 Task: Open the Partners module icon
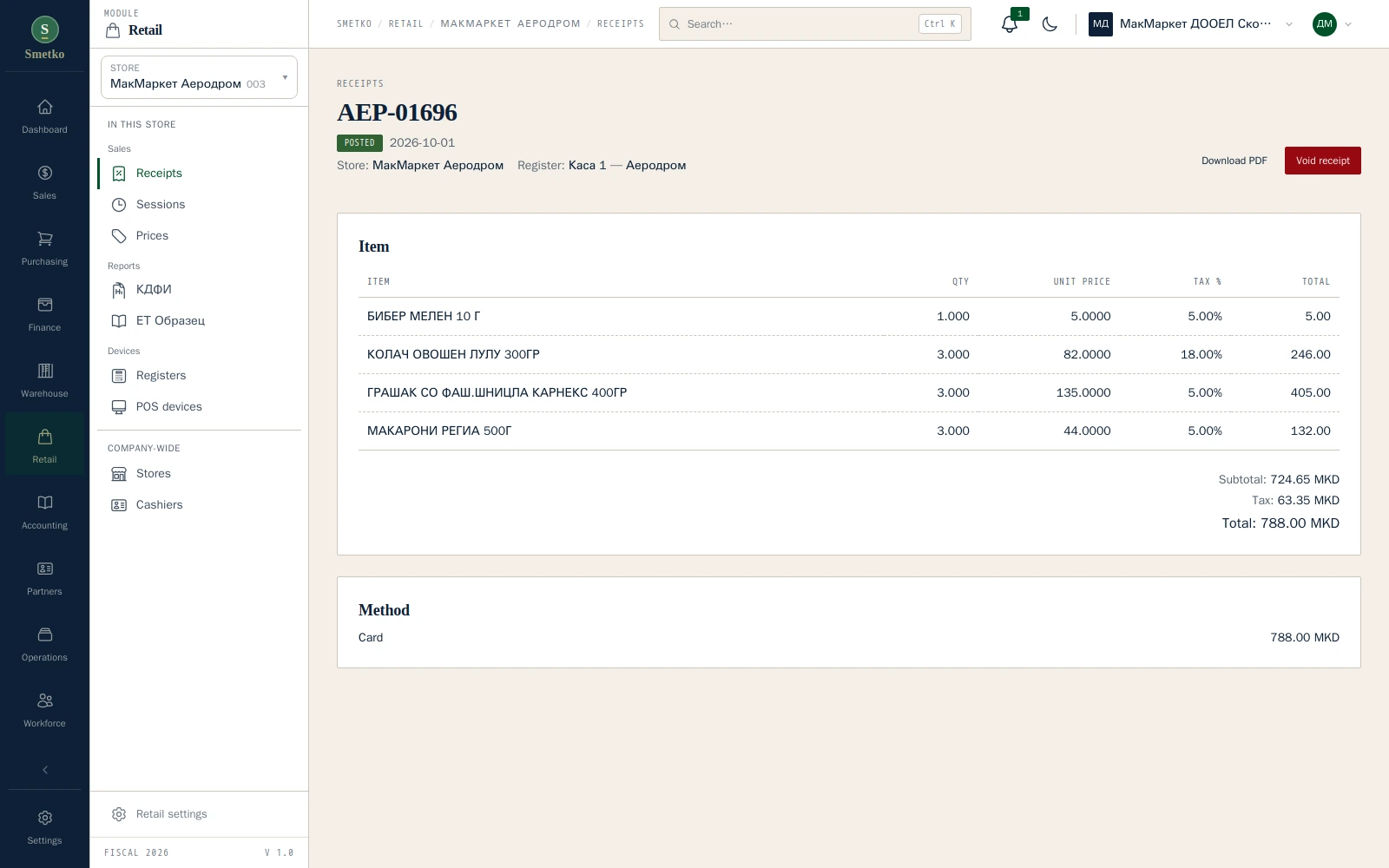[x=45, y=569]
